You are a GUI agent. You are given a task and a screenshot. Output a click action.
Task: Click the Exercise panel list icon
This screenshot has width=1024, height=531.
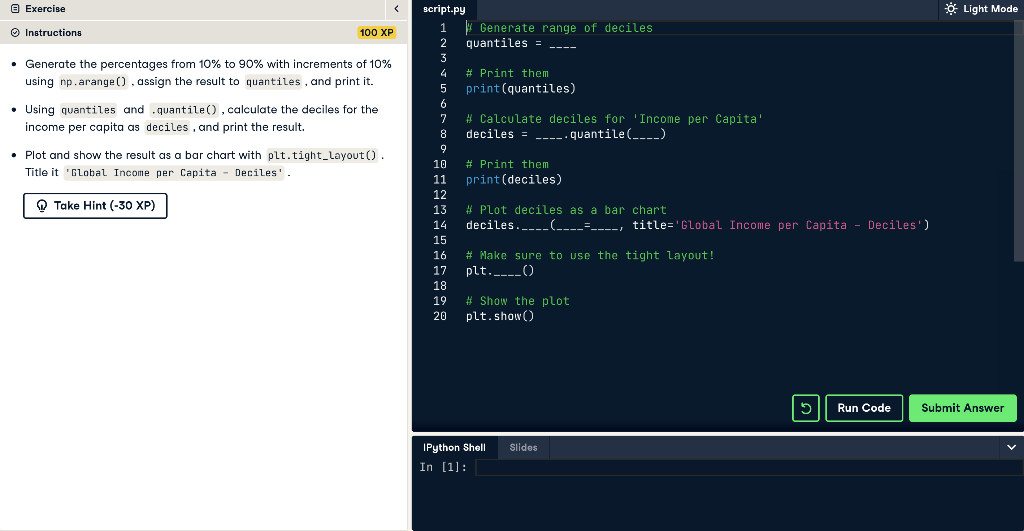click(15, 9)
